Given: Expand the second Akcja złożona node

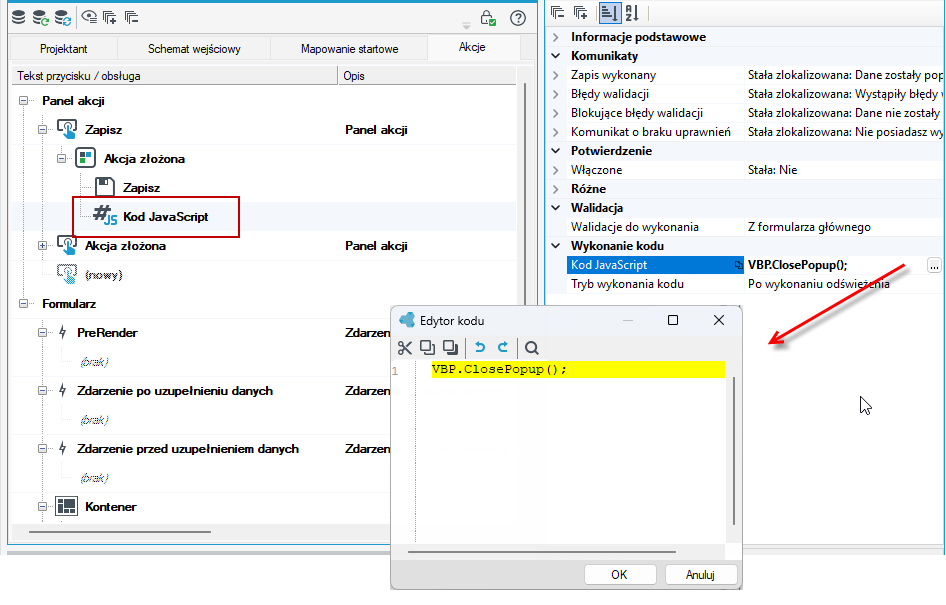Looking at the screenshot, I should tap(42, 245).
